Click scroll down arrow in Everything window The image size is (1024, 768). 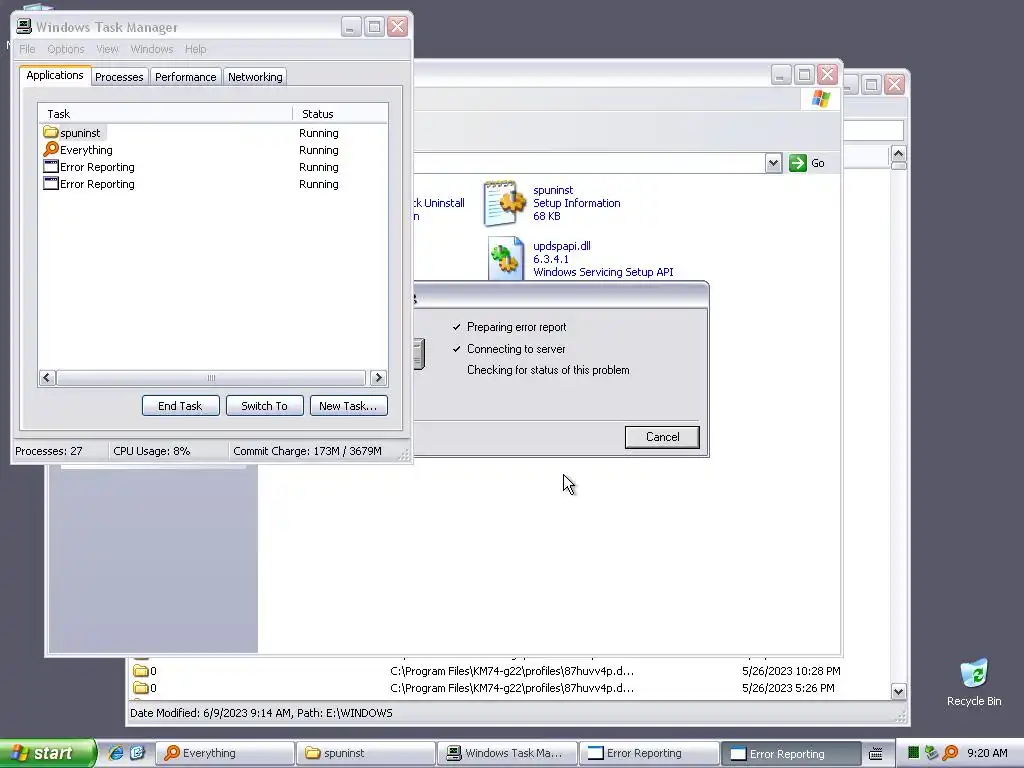coord(899,692)
